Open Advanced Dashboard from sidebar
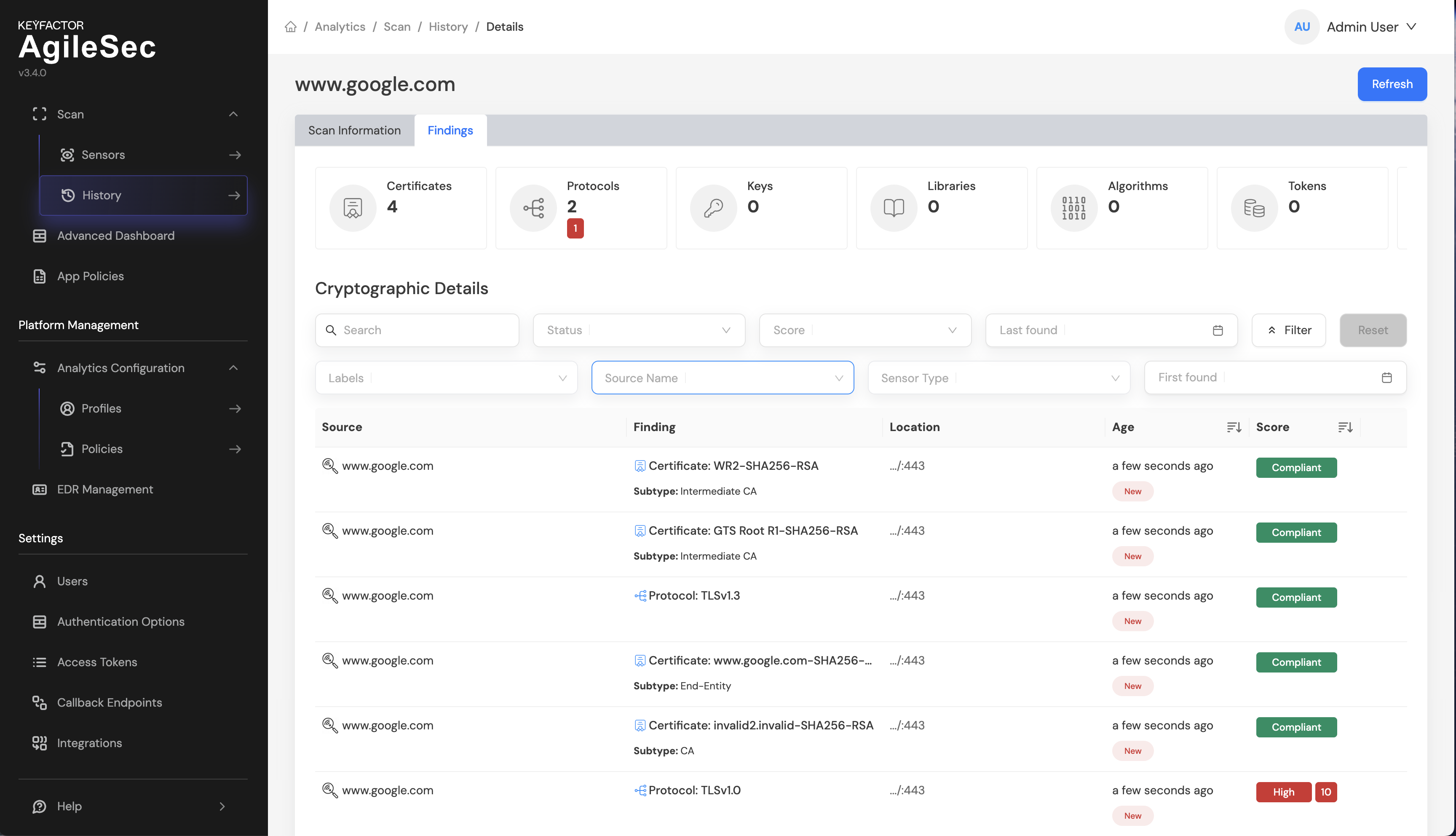This screenshot has height=836, width=1456. point(115,236)
